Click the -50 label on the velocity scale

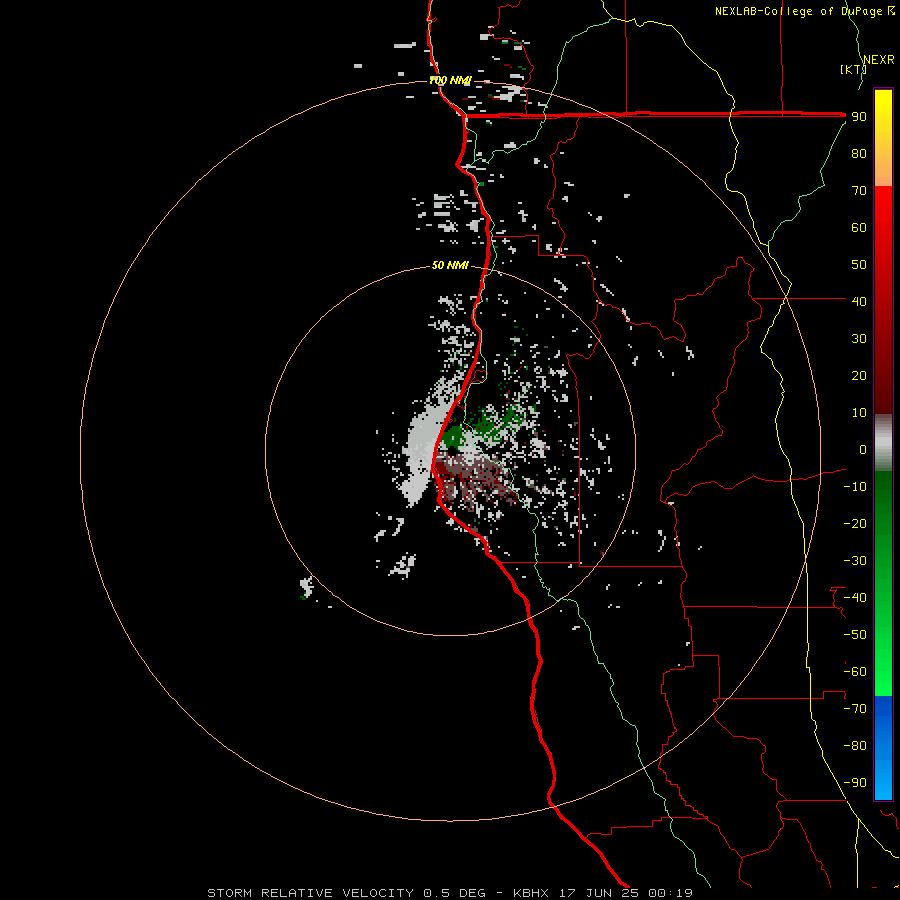point(855,635)
